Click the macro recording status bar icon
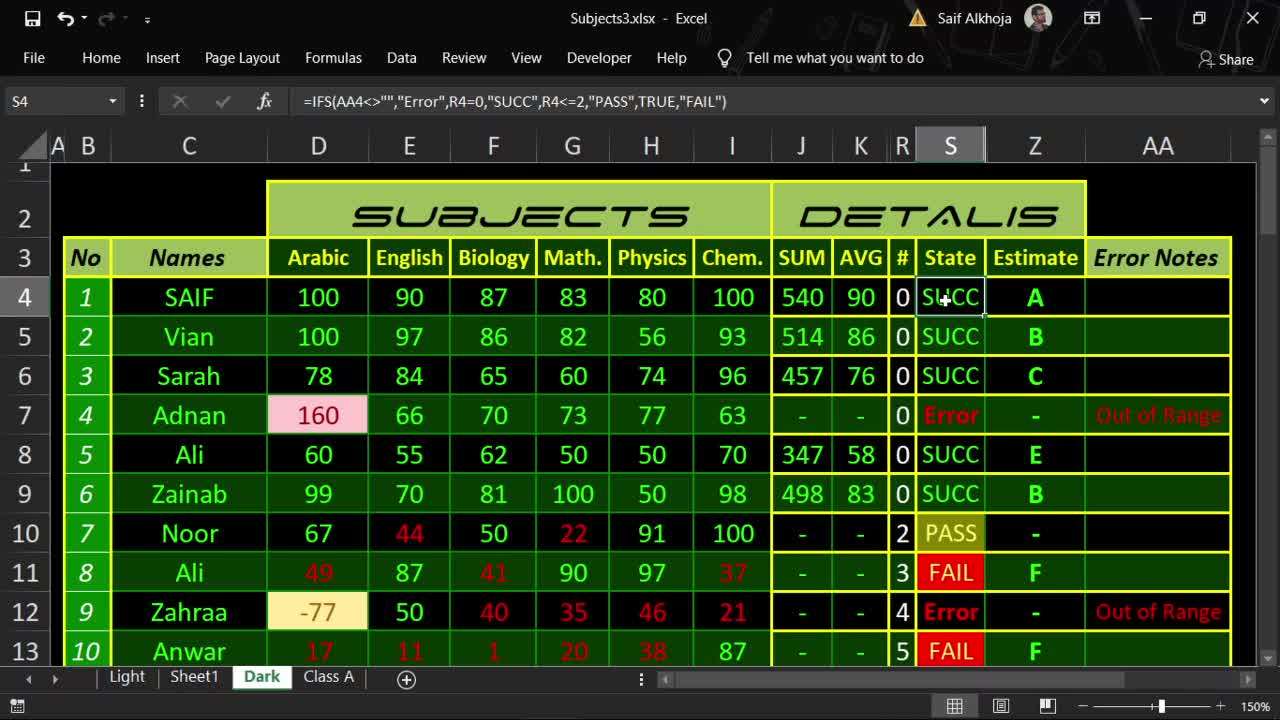The height and width of the screenshot is (720, 1280). pos(18,706)
